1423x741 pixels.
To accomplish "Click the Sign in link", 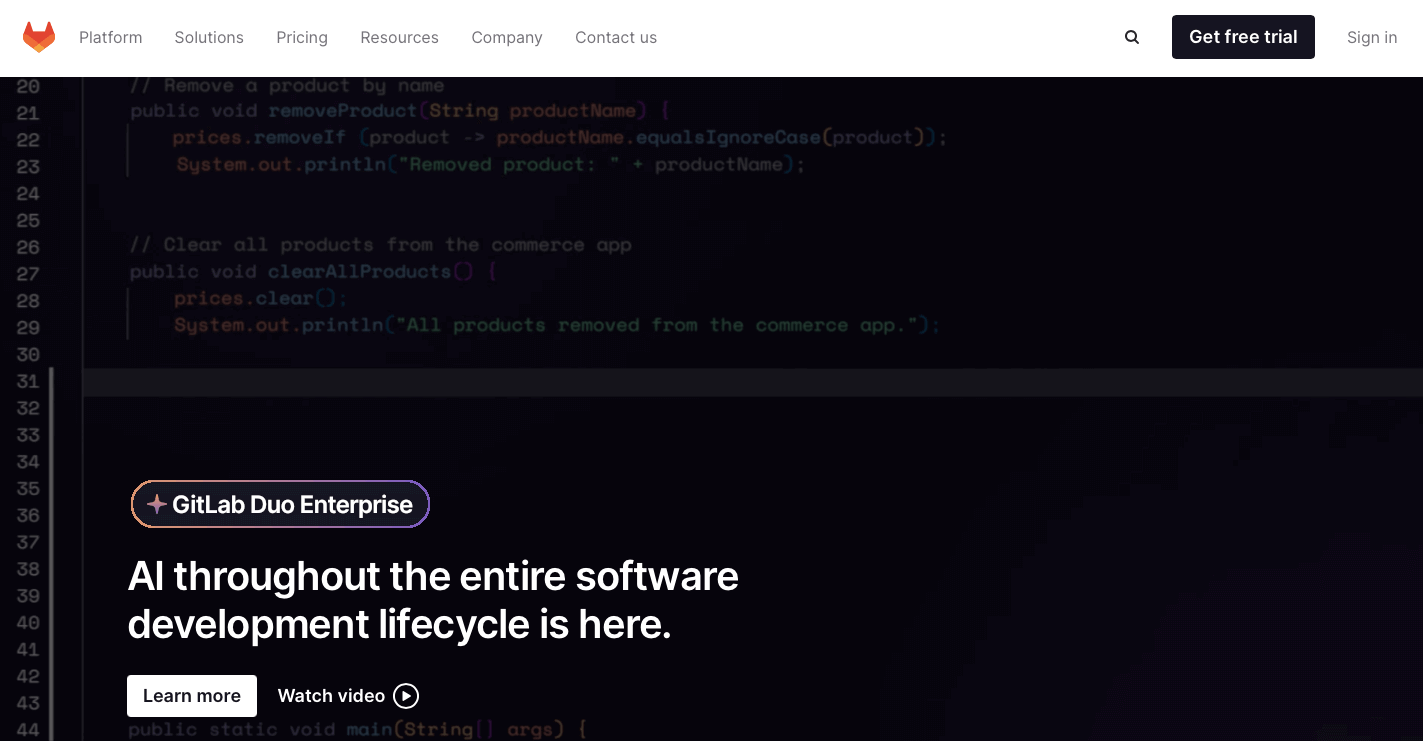I will [1372, 37].
